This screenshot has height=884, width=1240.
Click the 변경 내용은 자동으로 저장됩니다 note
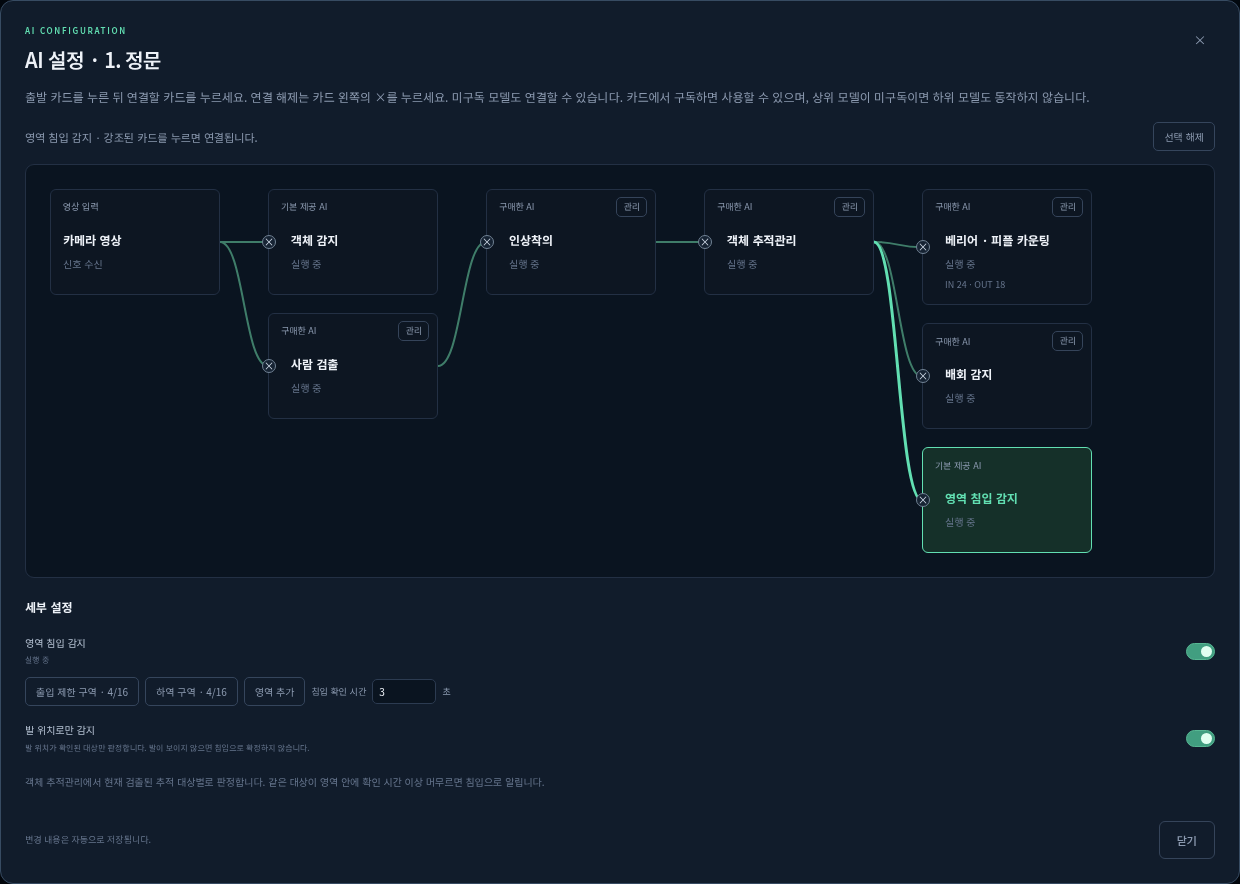88,840
